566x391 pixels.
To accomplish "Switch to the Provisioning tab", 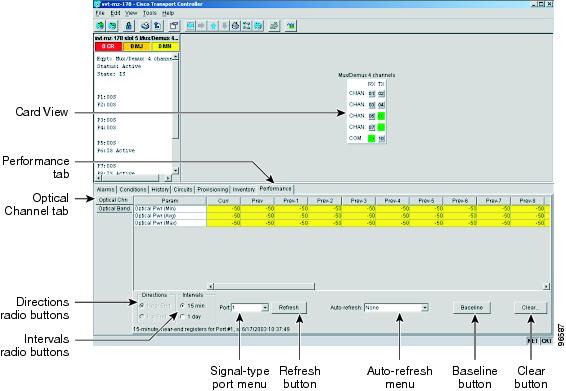I will (213, 189).
